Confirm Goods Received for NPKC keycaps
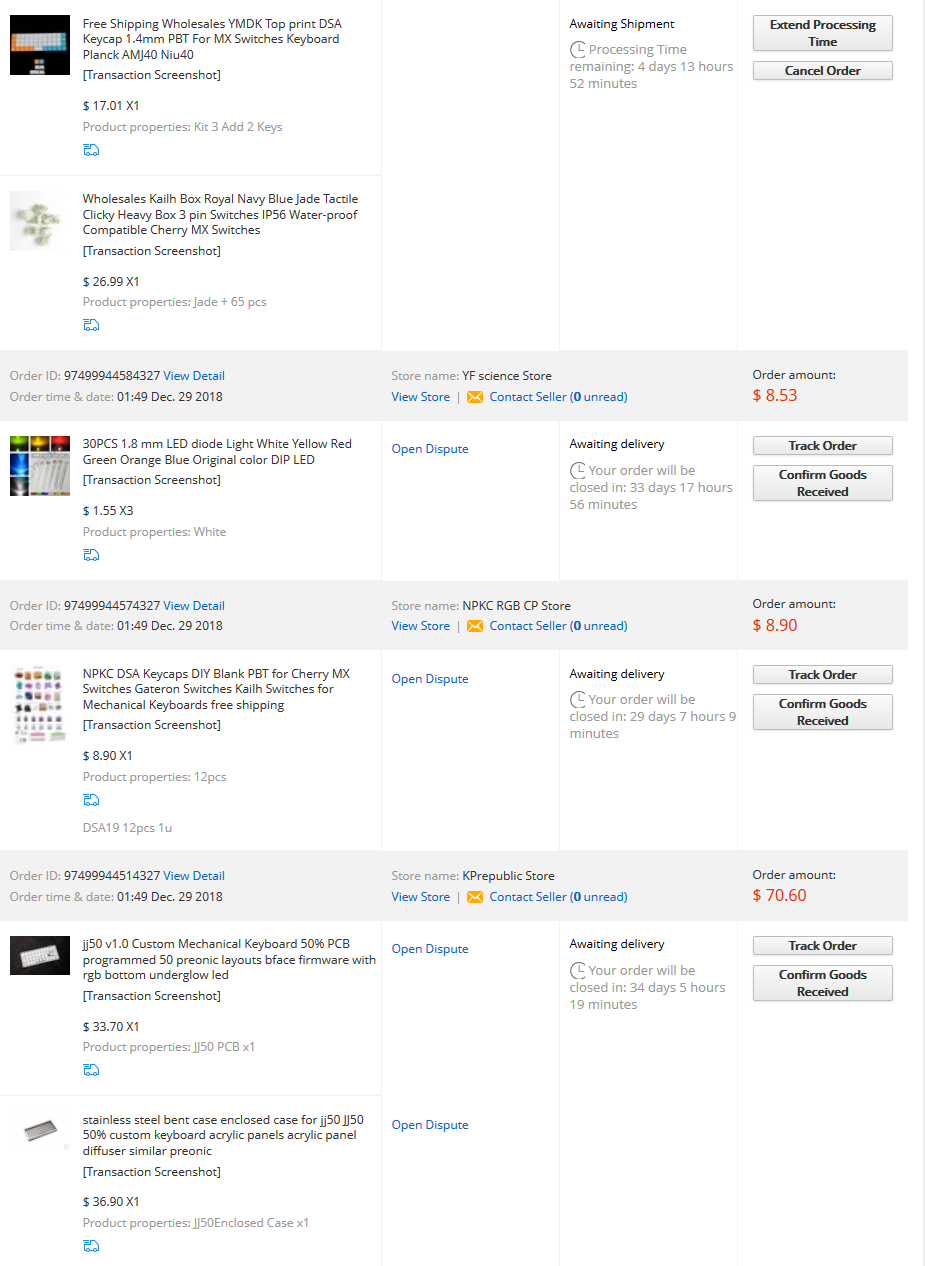The height and width of the screenshot is (1266, 925). click(822, 712)
